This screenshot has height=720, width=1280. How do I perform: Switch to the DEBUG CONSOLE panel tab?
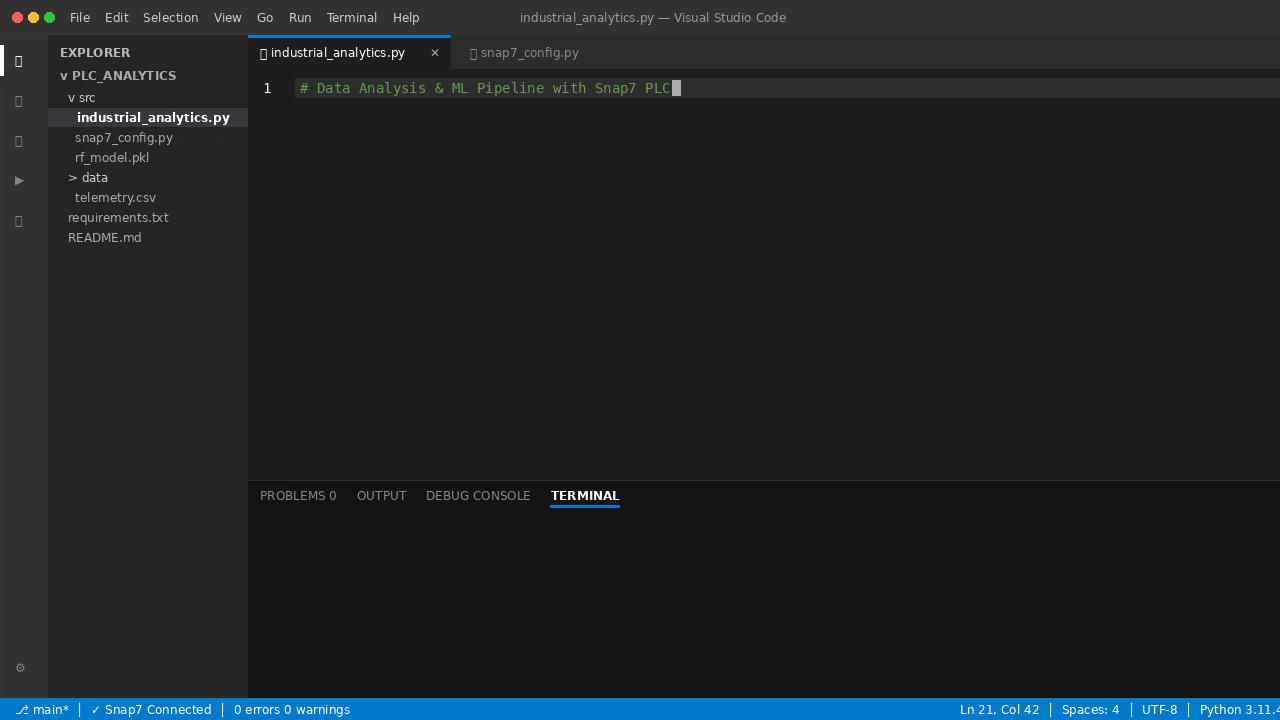coord(478,496)
